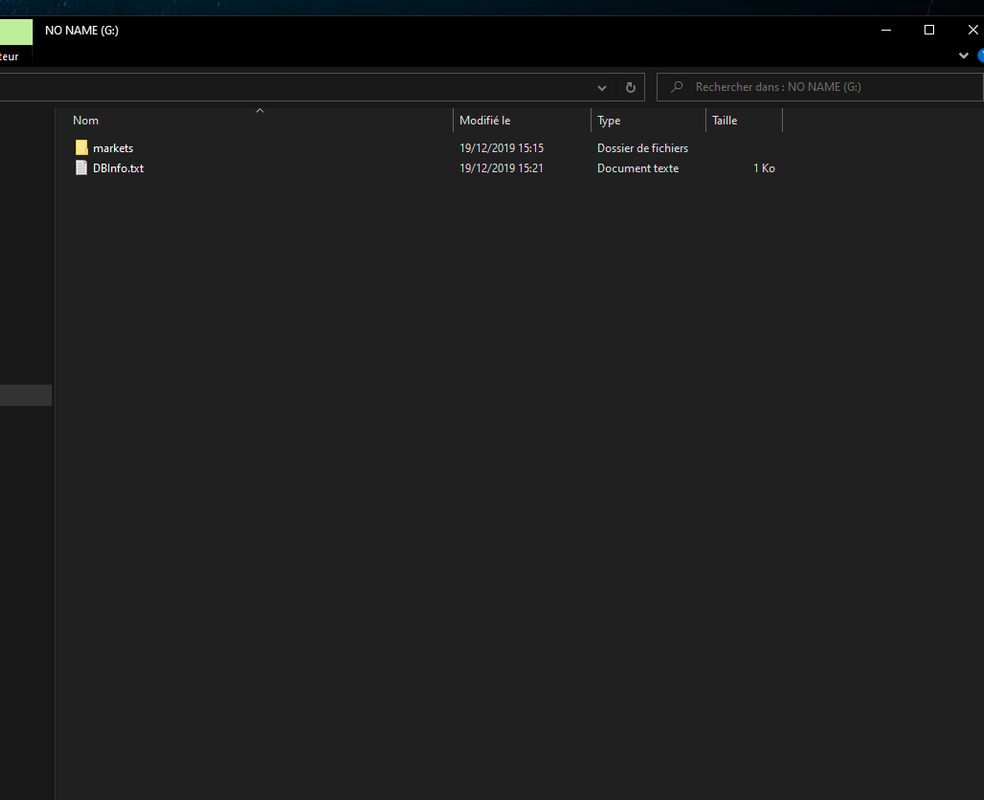Click the 19/12/2019 15:15 date cell
The width and height of the screenshot is (984, 800).
click(x=501, y=148)
